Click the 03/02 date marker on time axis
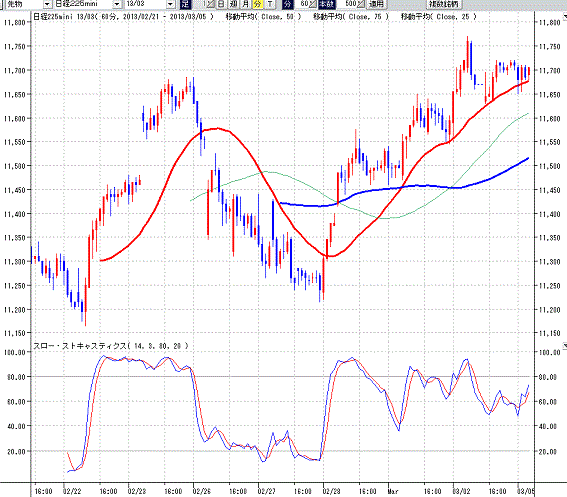Viewport: 567px width, 497px height. click(x=462, y=491)
